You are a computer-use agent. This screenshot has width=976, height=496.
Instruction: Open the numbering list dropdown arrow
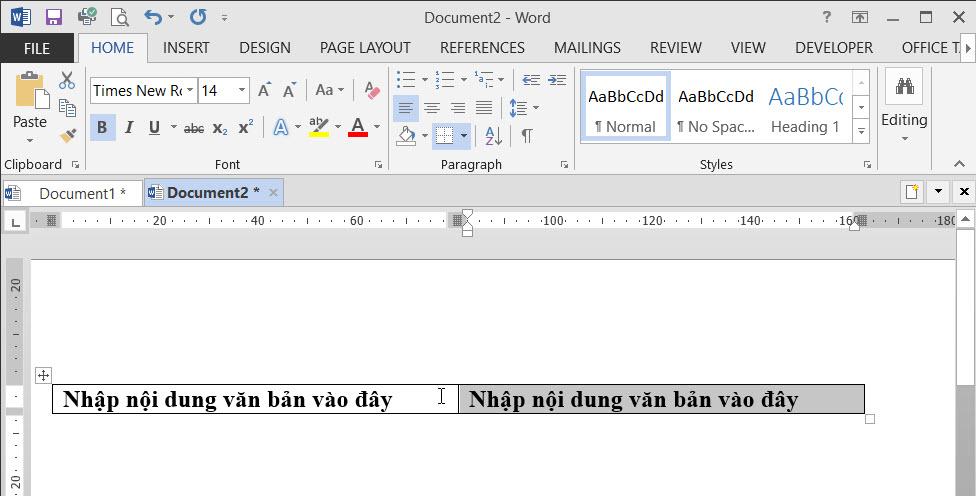pos(464,80)
